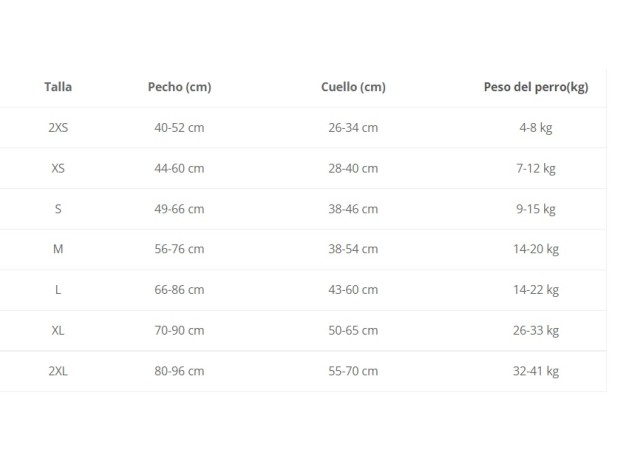The width and height of the screenshot is (629, 469).
Task: Click the Pecho (cm) column header
Action: click(179, 87)
